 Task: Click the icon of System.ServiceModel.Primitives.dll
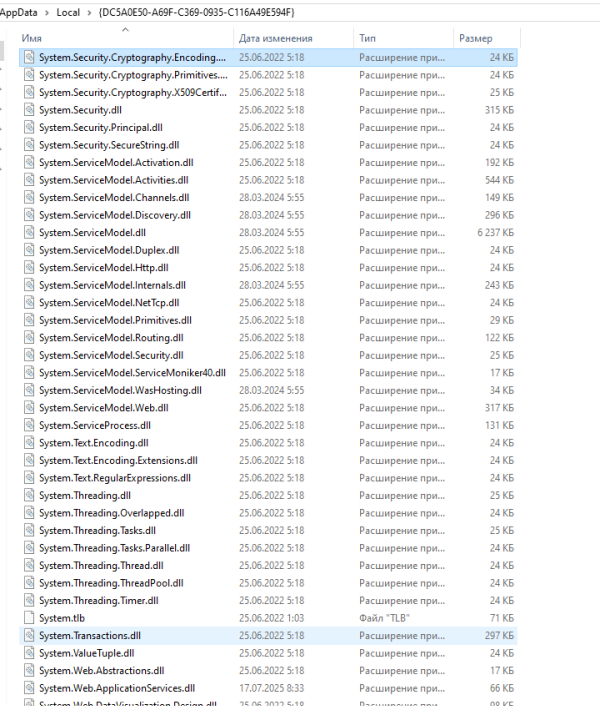pos(29,320)
